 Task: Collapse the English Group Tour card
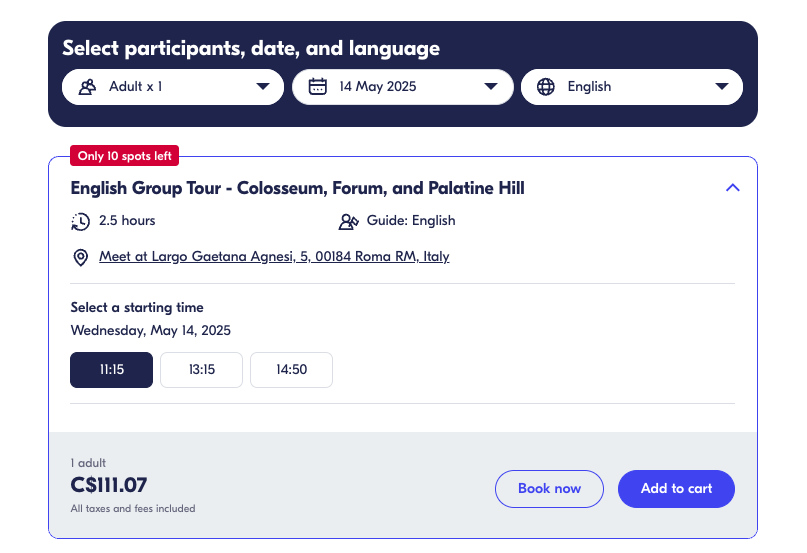pyautogui.click(x=733, y=188)
